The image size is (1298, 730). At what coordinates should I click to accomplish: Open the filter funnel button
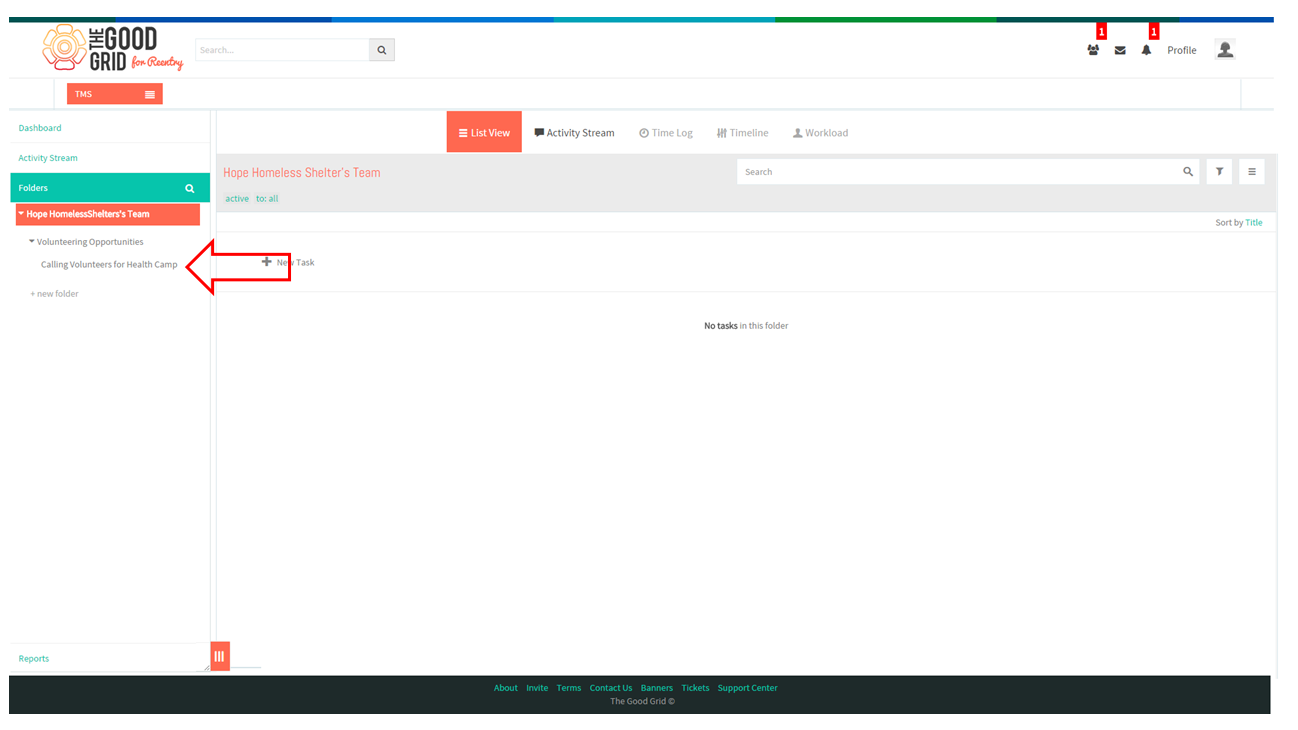coord(1220,172)
